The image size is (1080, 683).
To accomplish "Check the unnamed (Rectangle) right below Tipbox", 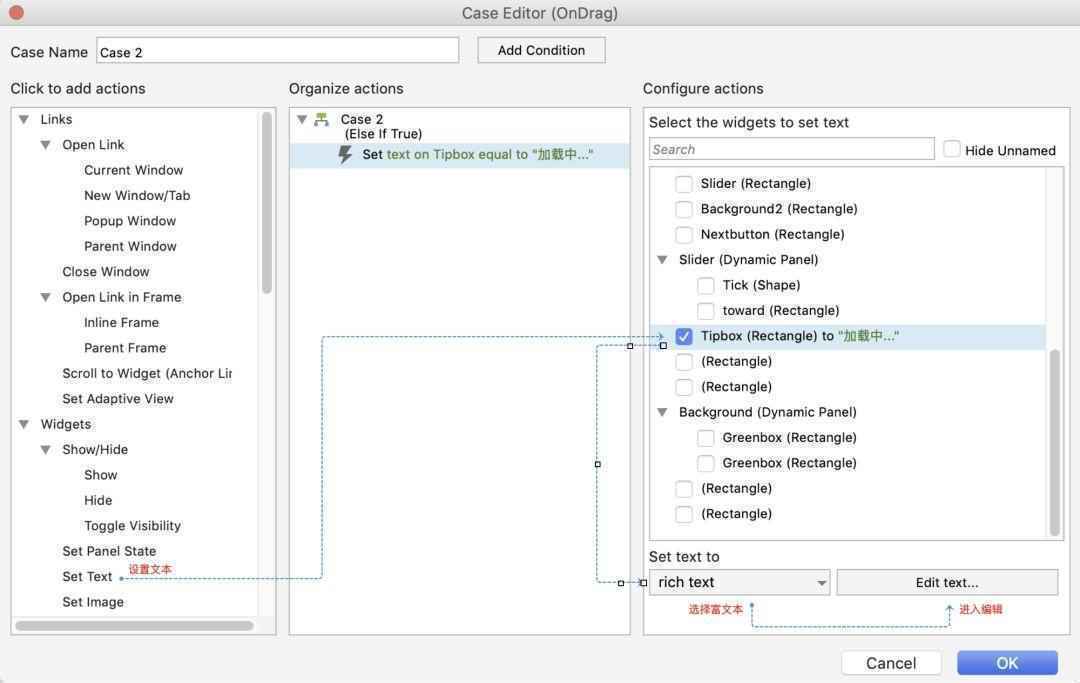I will click(x=684, y=362).
